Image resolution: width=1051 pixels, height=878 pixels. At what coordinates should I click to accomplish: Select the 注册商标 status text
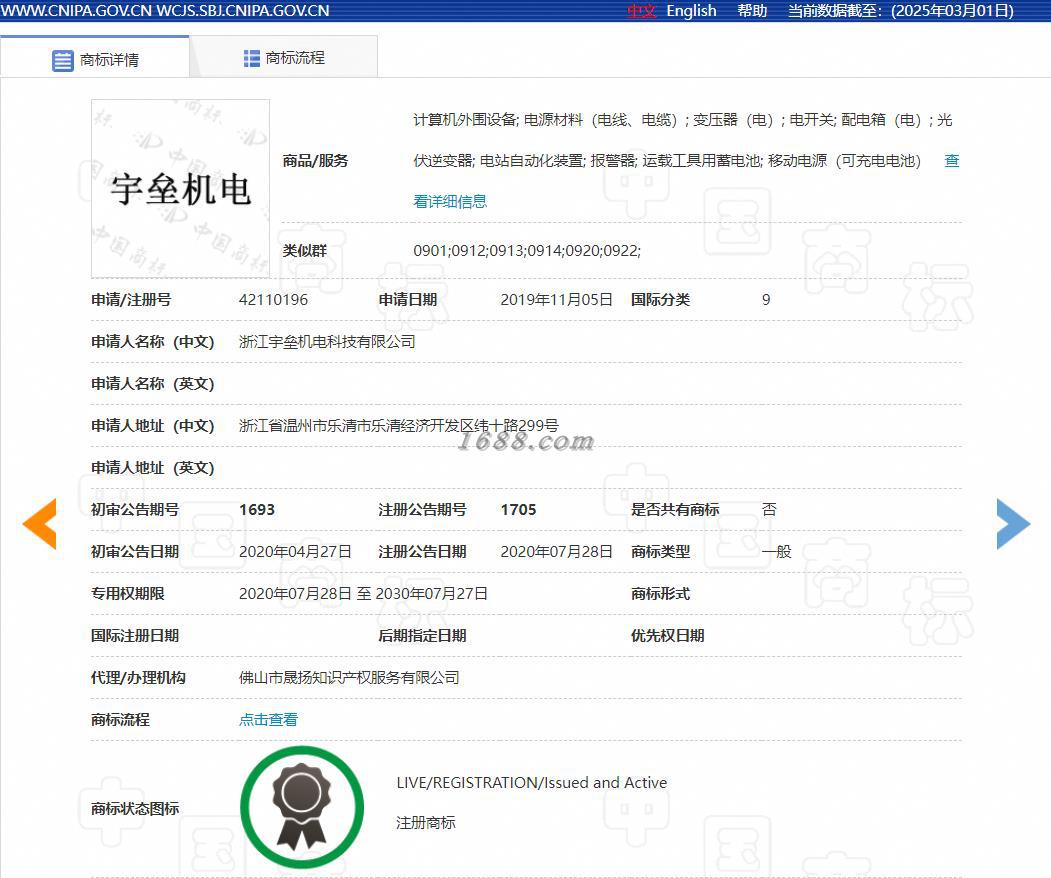[x=426, y=822]
